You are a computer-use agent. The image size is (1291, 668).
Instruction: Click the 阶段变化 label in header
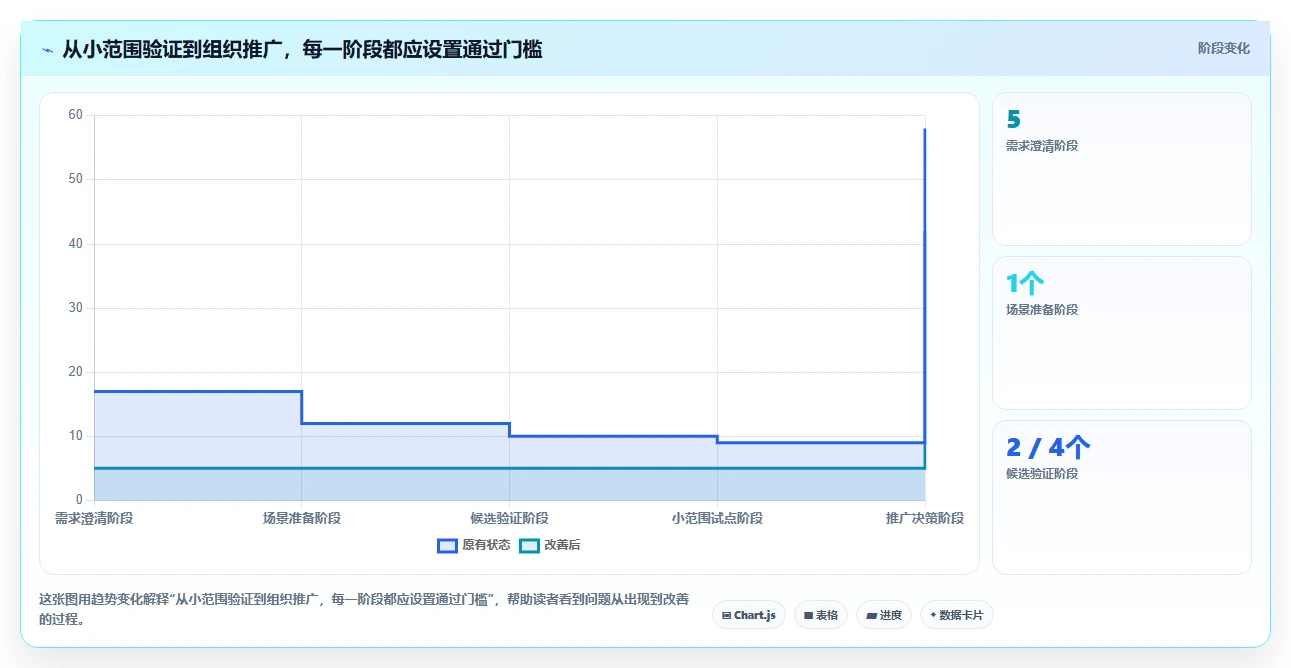click(1223, 48)
